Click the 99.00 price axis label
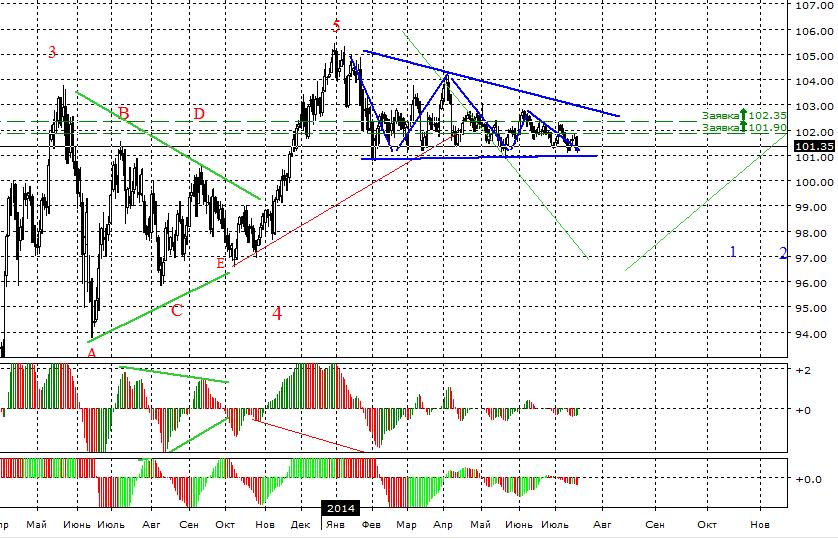Viewport: 838px width, 539px height. (814, 207)
